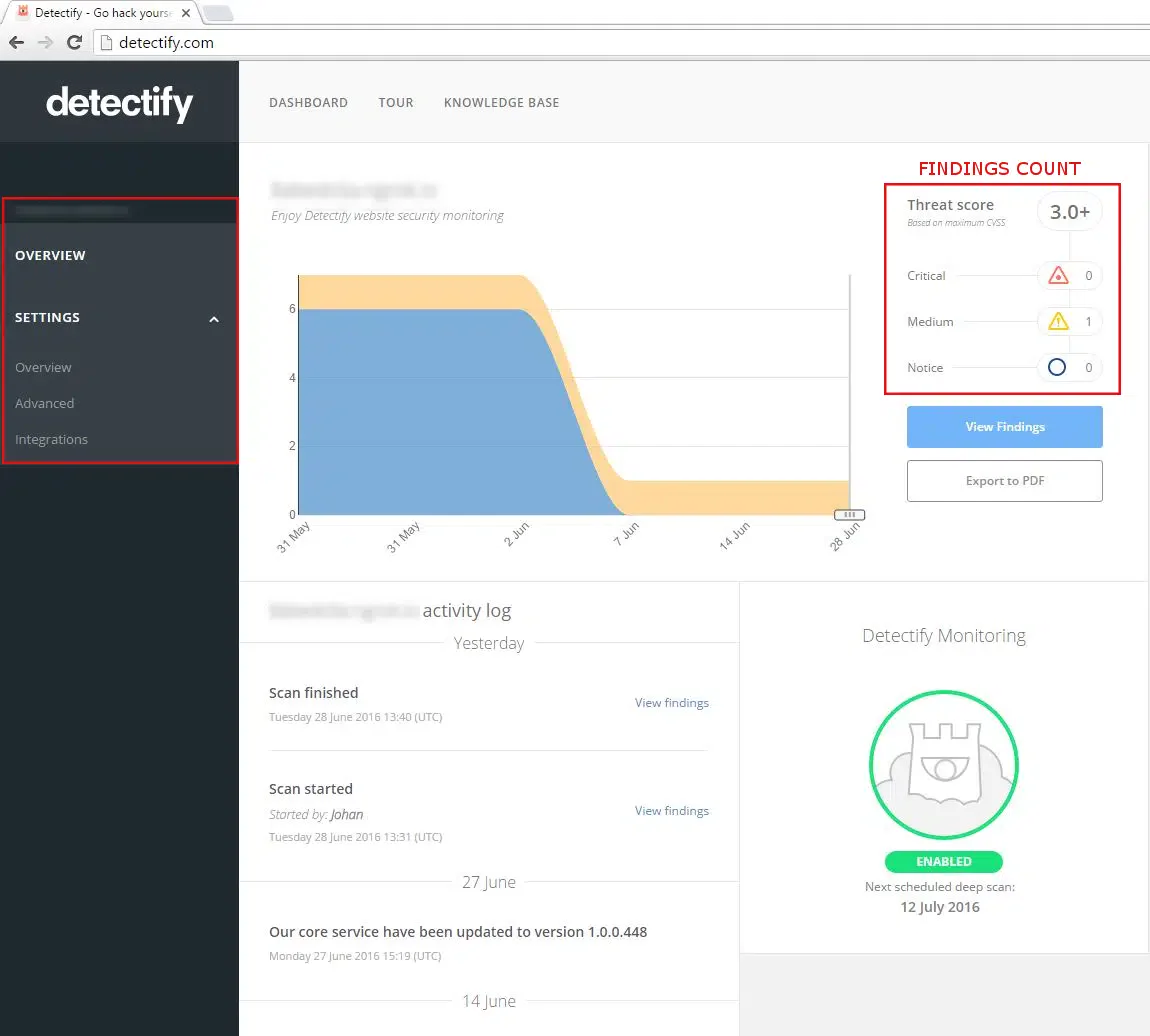
Task: Open the Export to PDF option
Action: coord(1004,481)
